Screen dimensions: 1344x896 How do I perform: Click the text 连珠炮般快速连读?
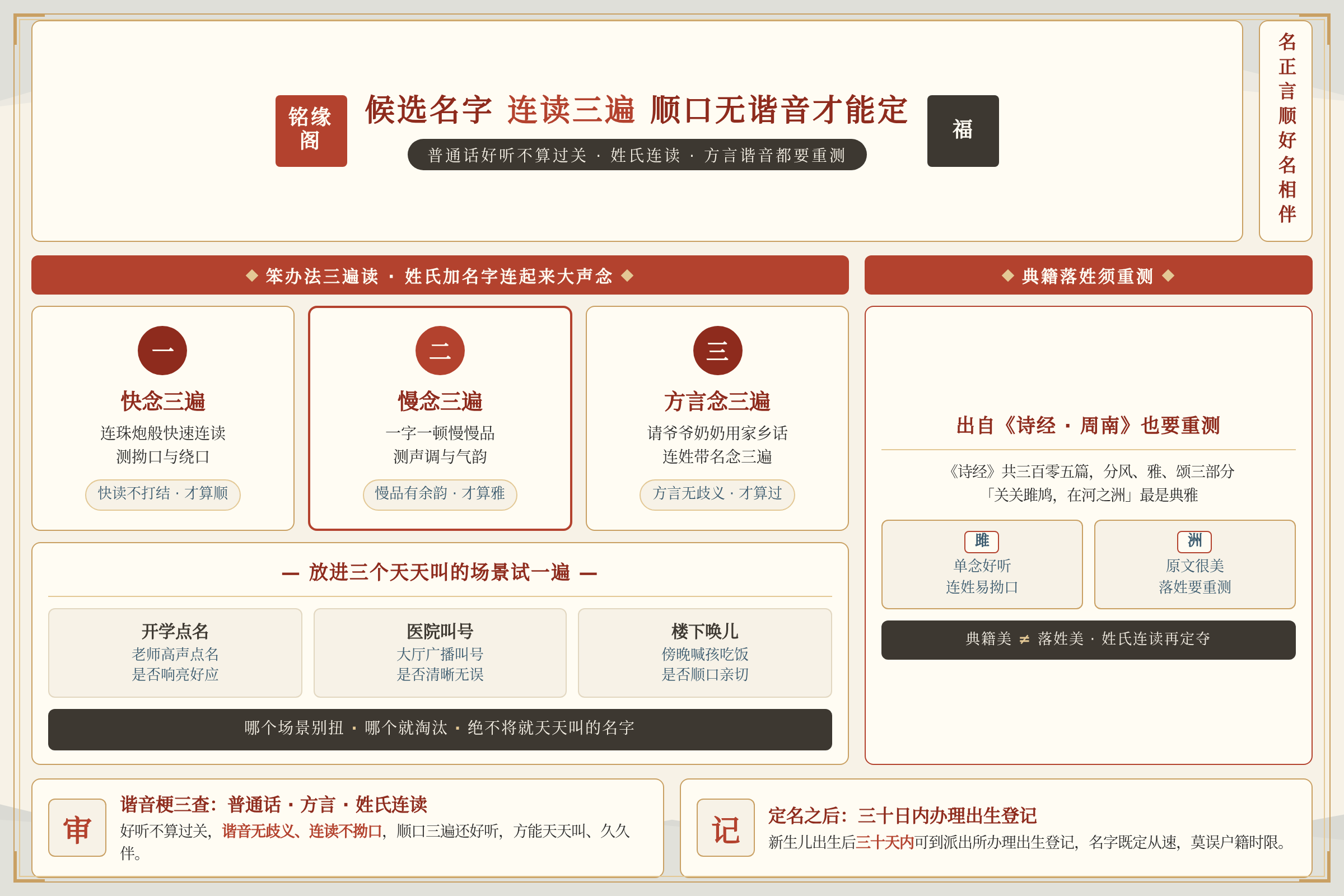click(x=163, y=433)
